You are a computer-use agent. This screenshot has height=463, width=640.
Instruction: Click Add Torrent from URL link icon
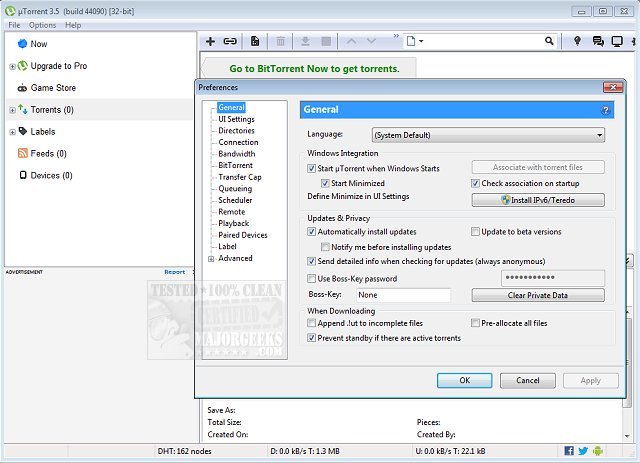click(x=230, y=41)
